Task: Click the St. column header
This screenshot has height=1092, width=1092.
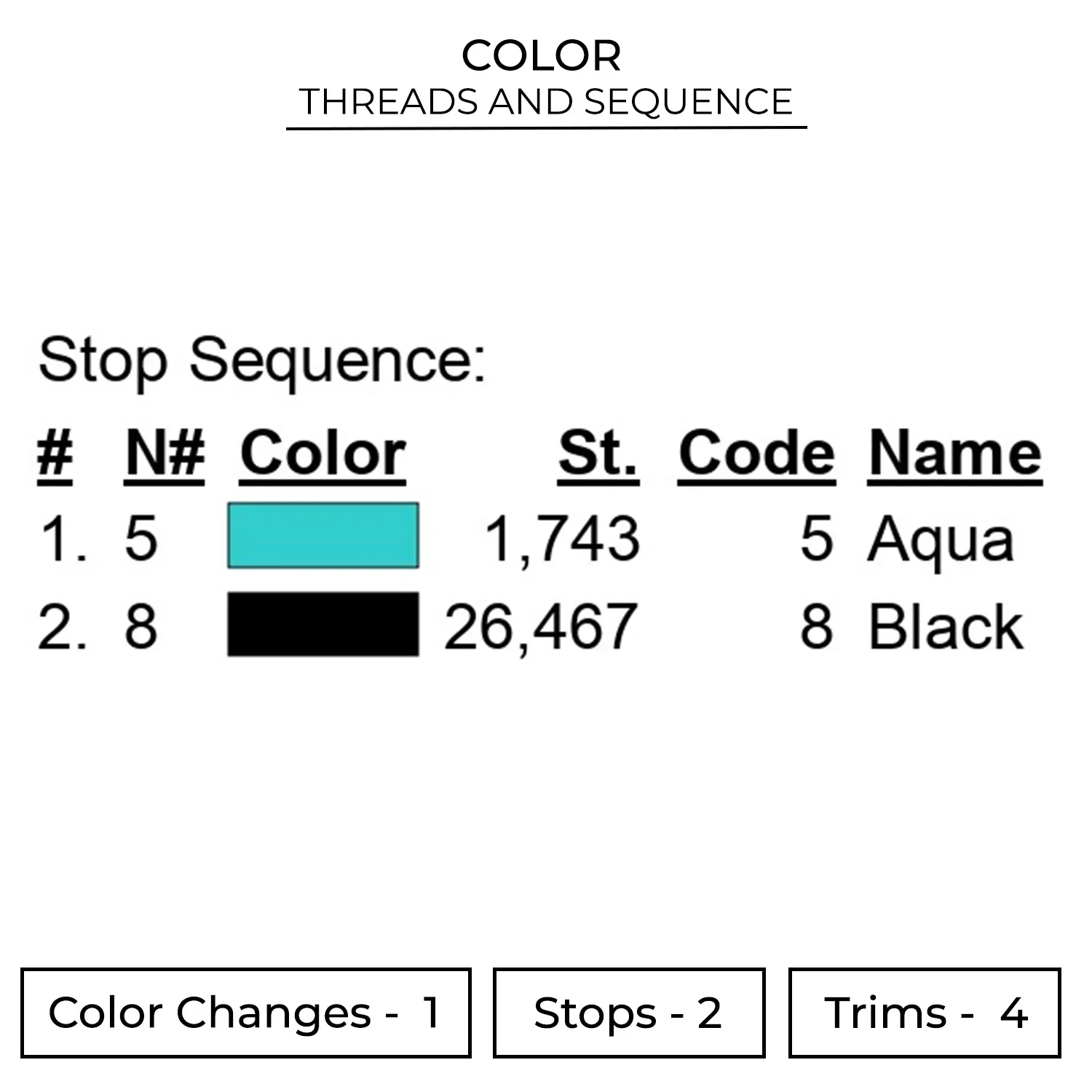Action: coord(598,454)
